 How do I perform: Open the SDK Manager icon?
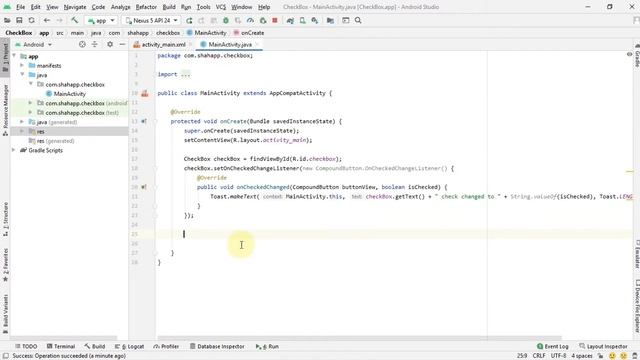point(315,20)
